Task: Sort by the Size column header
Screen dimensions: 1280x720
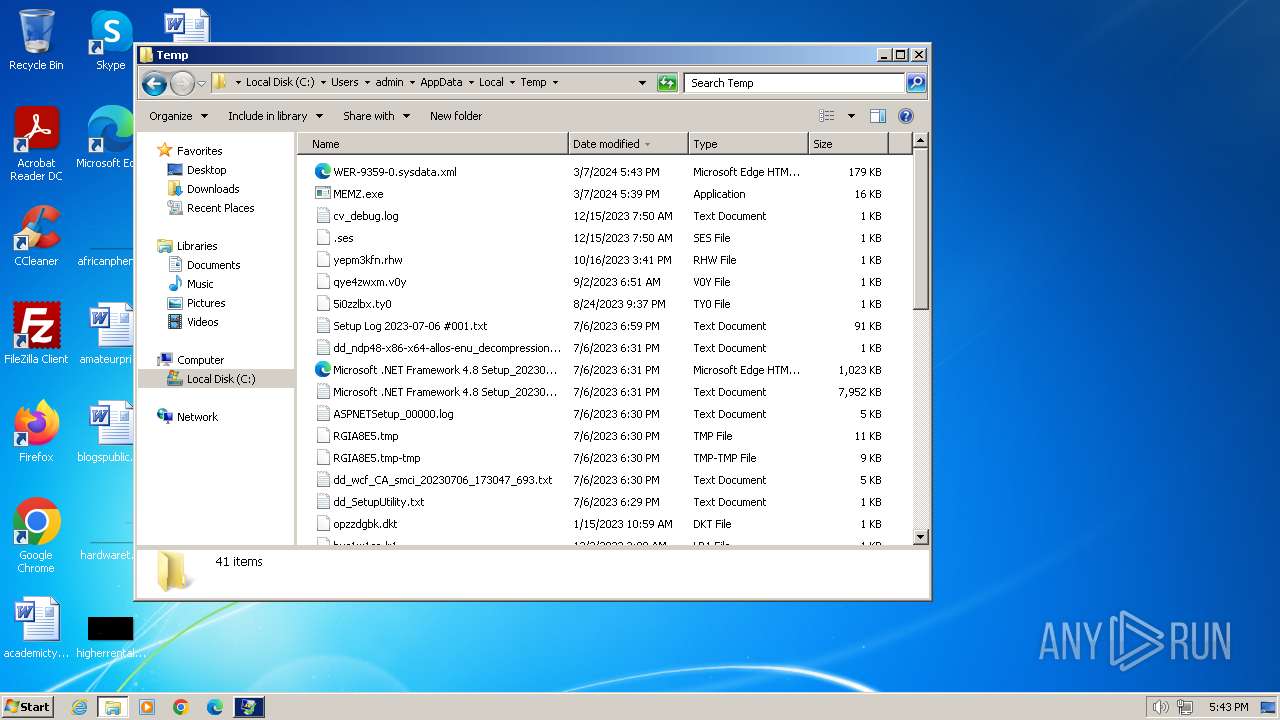Action: click(x=848, y=144)
